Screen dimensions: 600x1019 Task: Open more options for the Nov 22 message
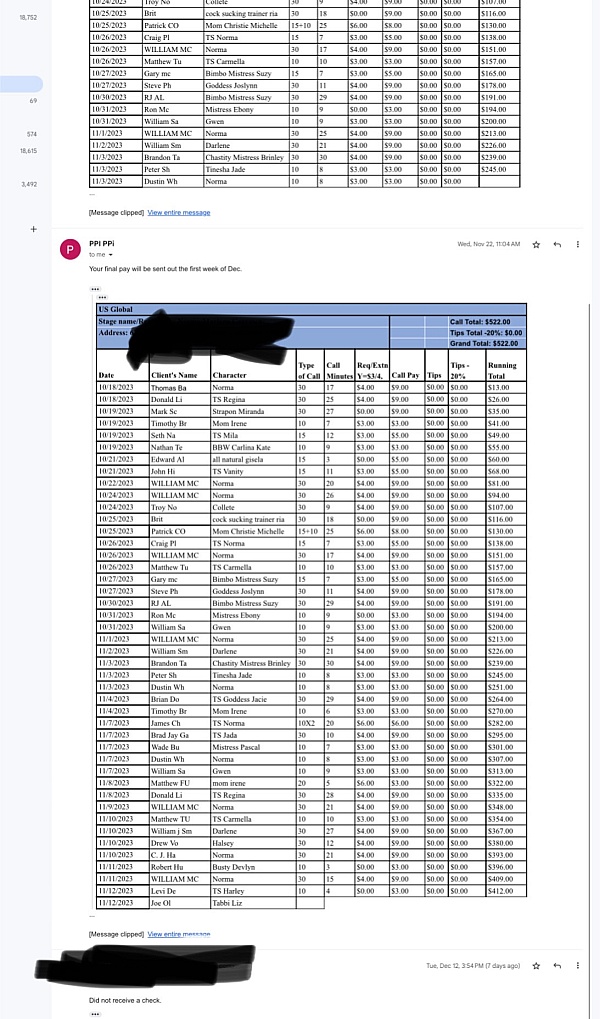[x=578, y=245]
